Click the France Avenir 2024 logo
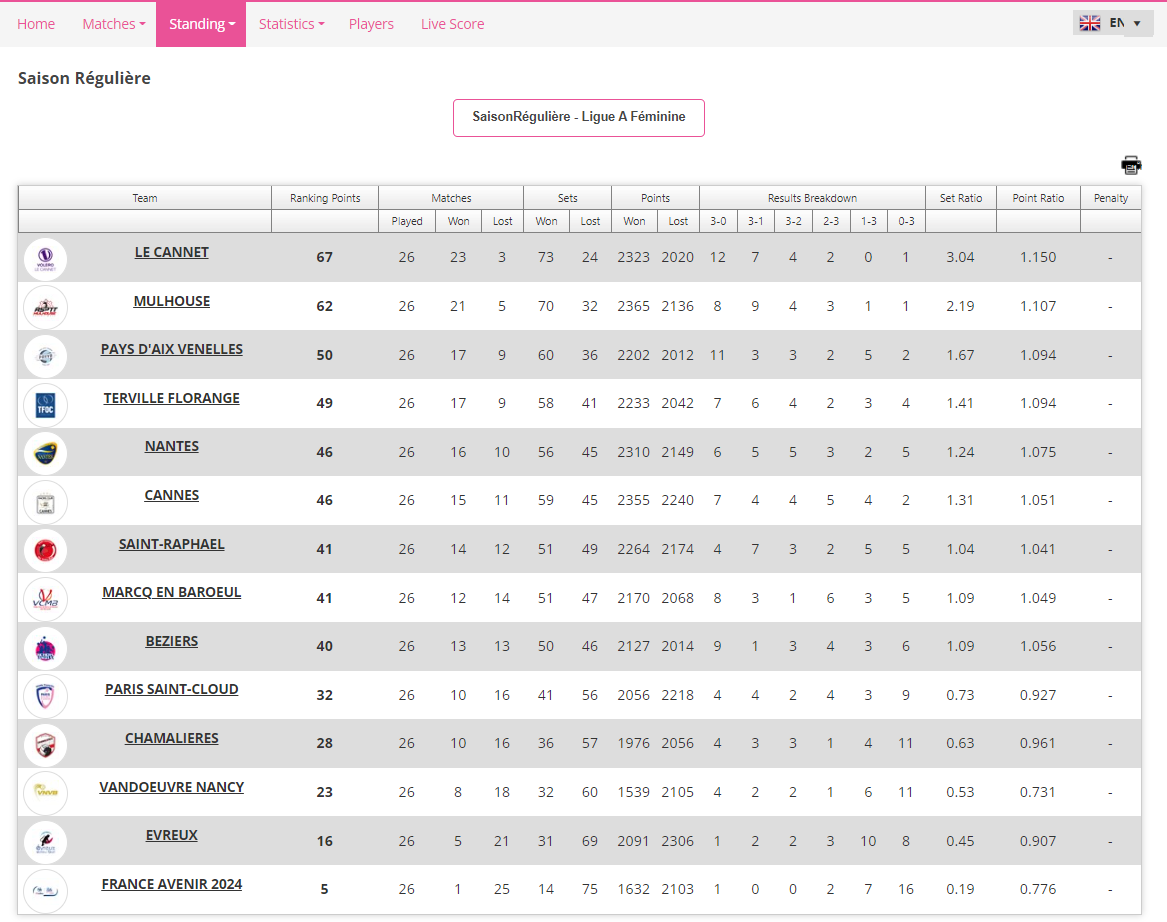 click(45, 891)
